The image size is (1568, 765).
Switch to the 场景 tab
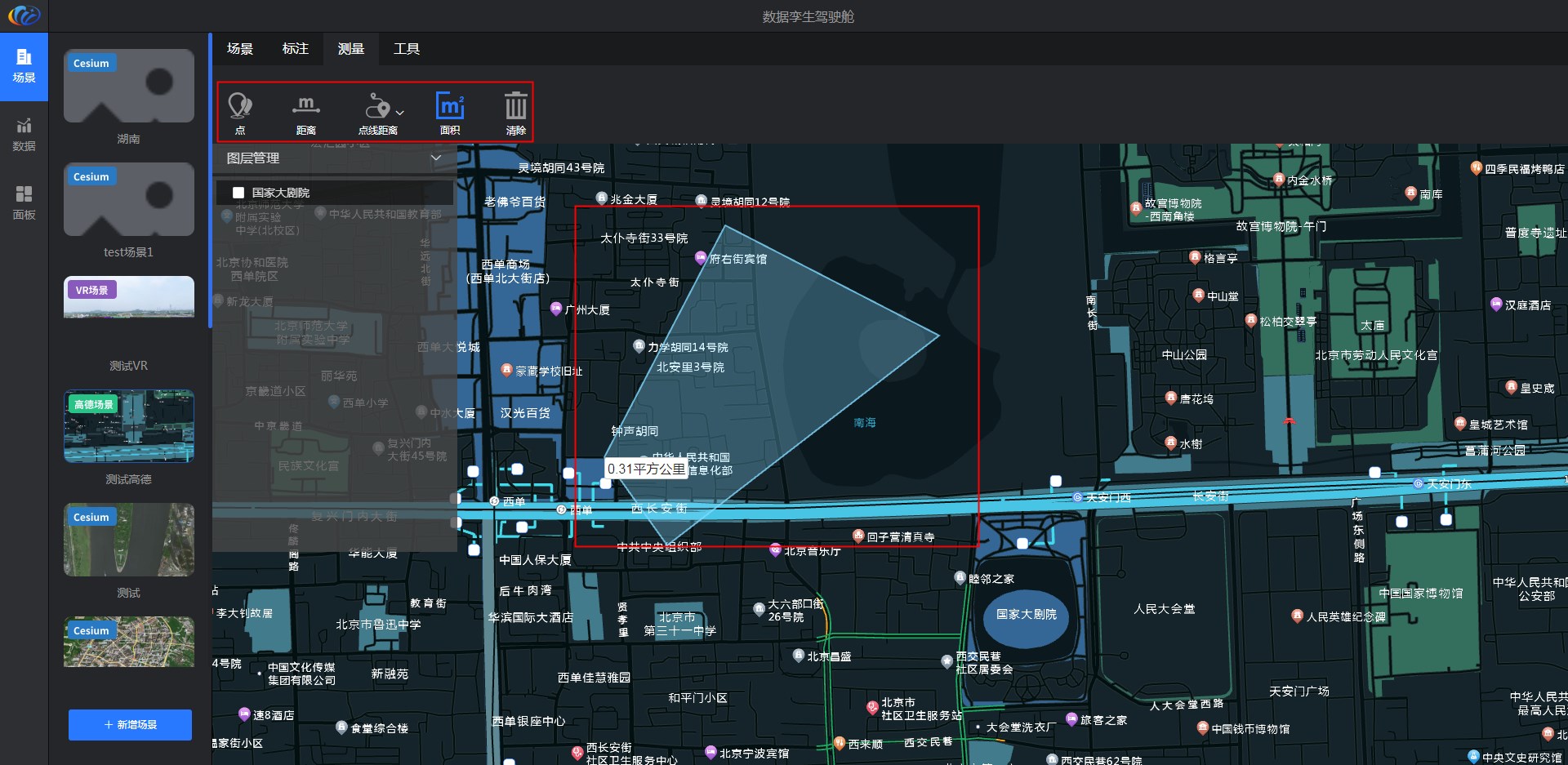click(240, 49)
